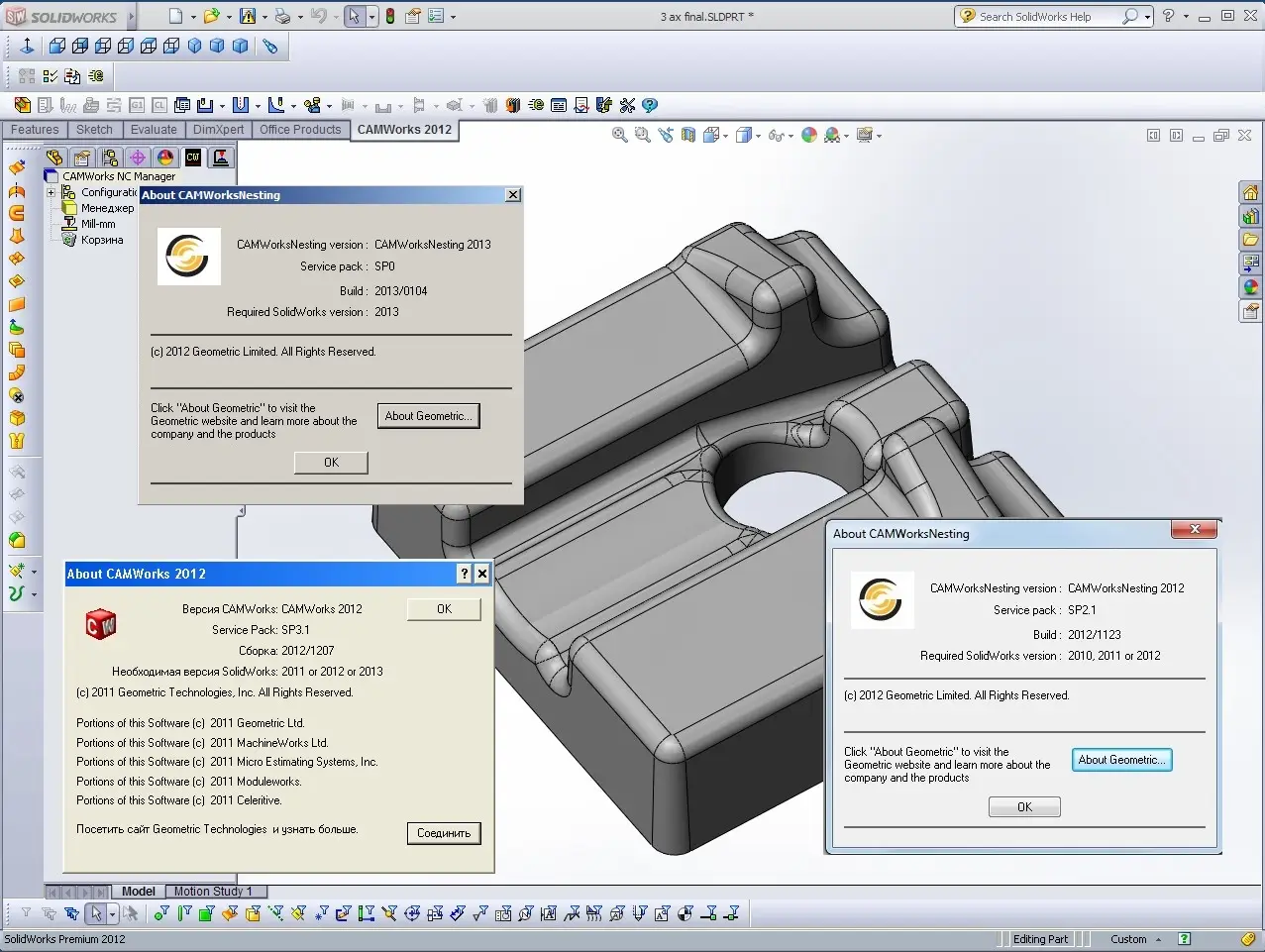Click OK in About CAMWorks 2012 dialog

444,609
